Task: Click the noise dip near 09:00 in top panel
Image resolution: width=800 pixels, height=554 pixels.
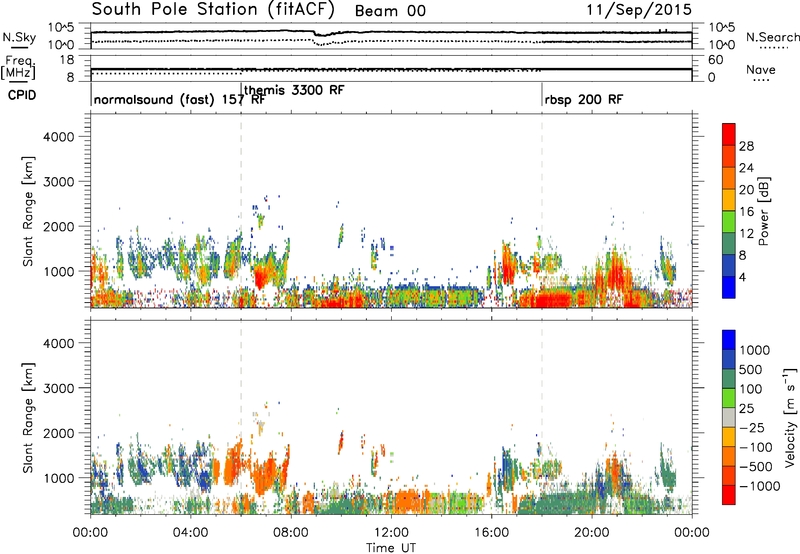Action: click(x=321, y=35)
